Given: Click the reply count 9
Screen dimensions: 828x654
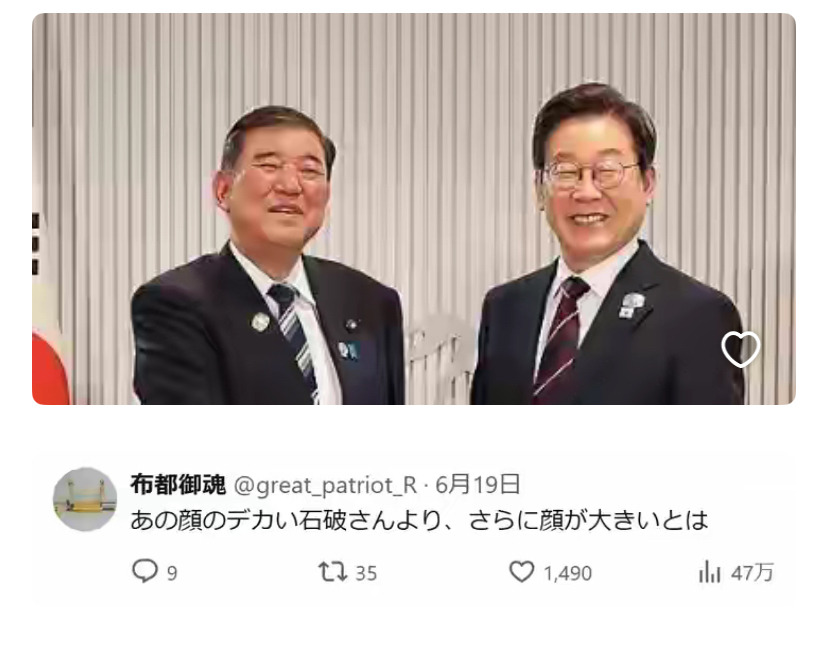Looking at the screenshot, I should pos(172,574).
